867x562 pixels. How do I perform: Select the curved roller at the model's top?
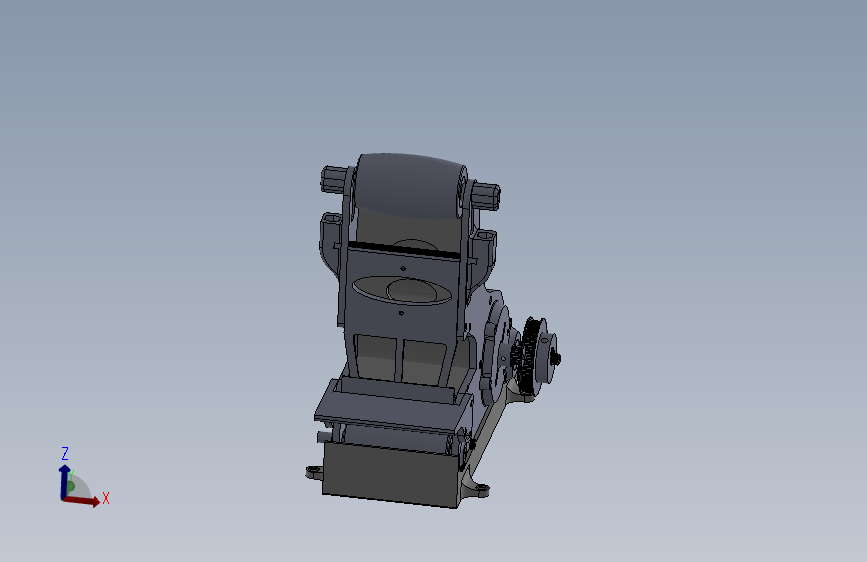pyautogui.click(x=408, y=185)
